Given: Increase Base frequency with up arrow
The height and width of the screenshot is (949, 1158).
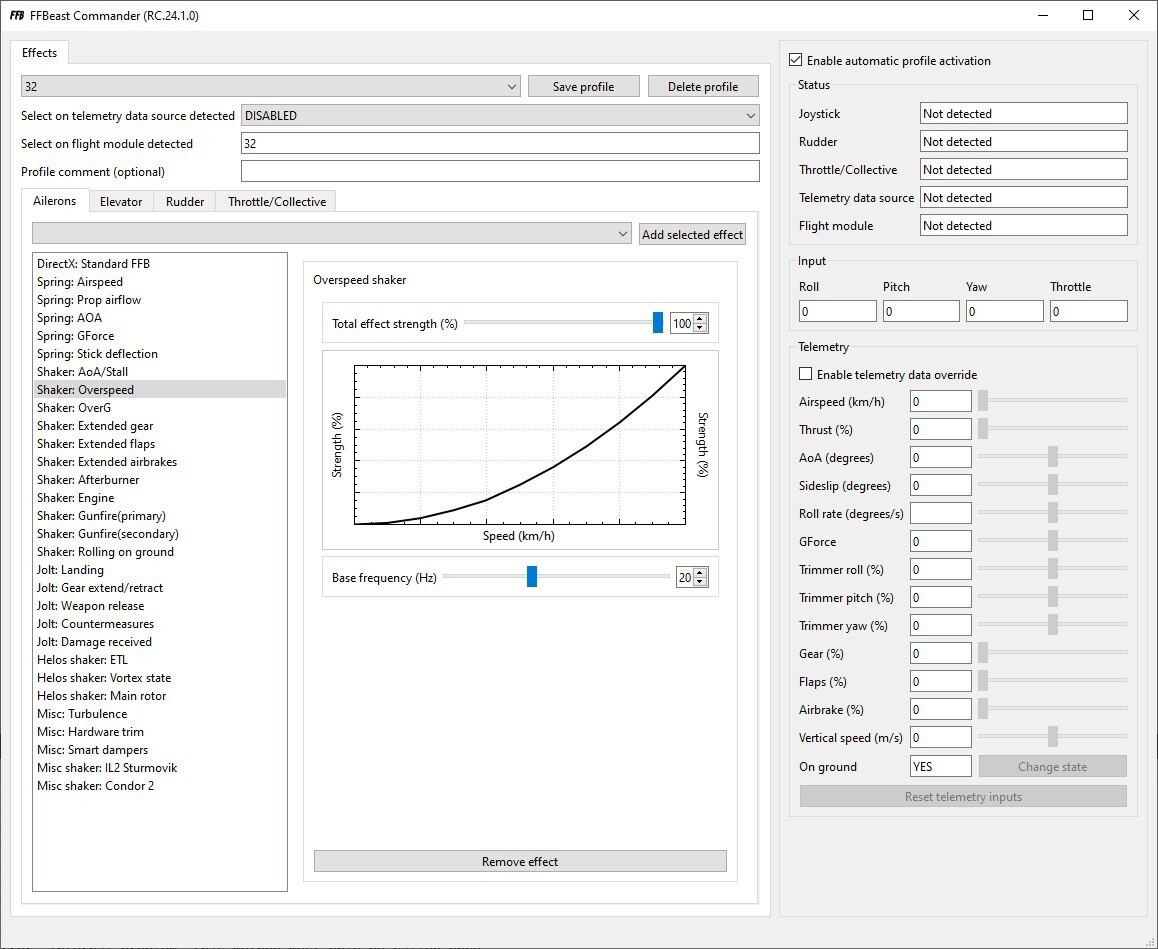Looking at the screenshot, I should pos(700,573).
